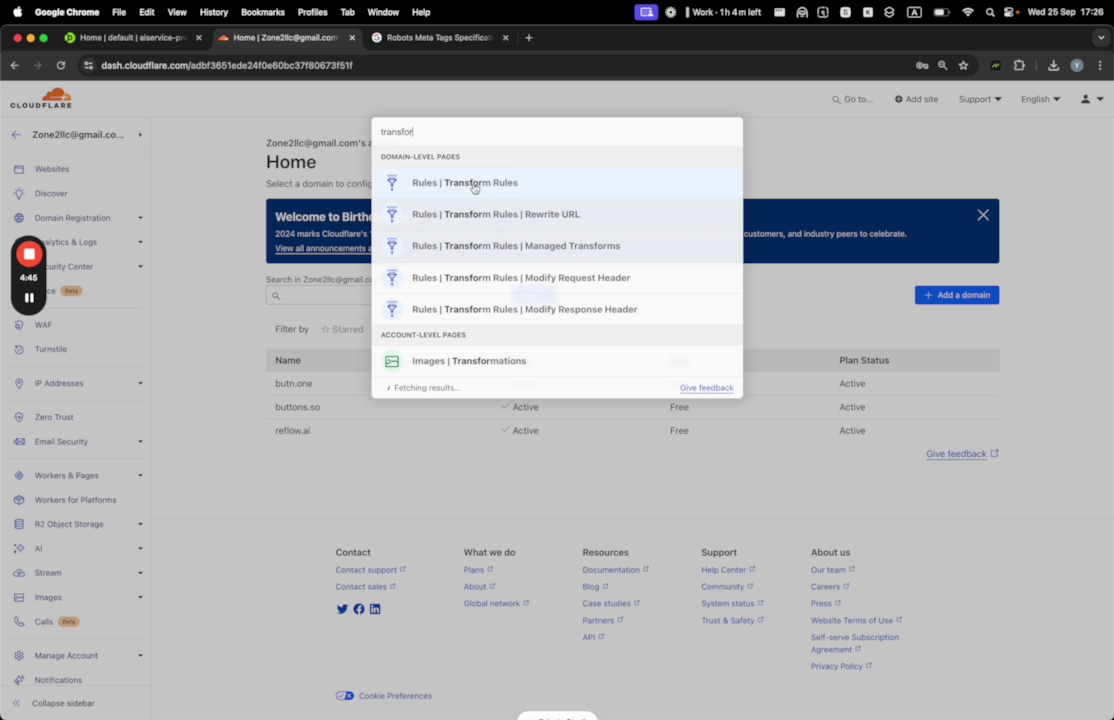This screenshot has width=1114, height=720.
Task: Open the English language dropdown
Action: tap(1040, 99)
